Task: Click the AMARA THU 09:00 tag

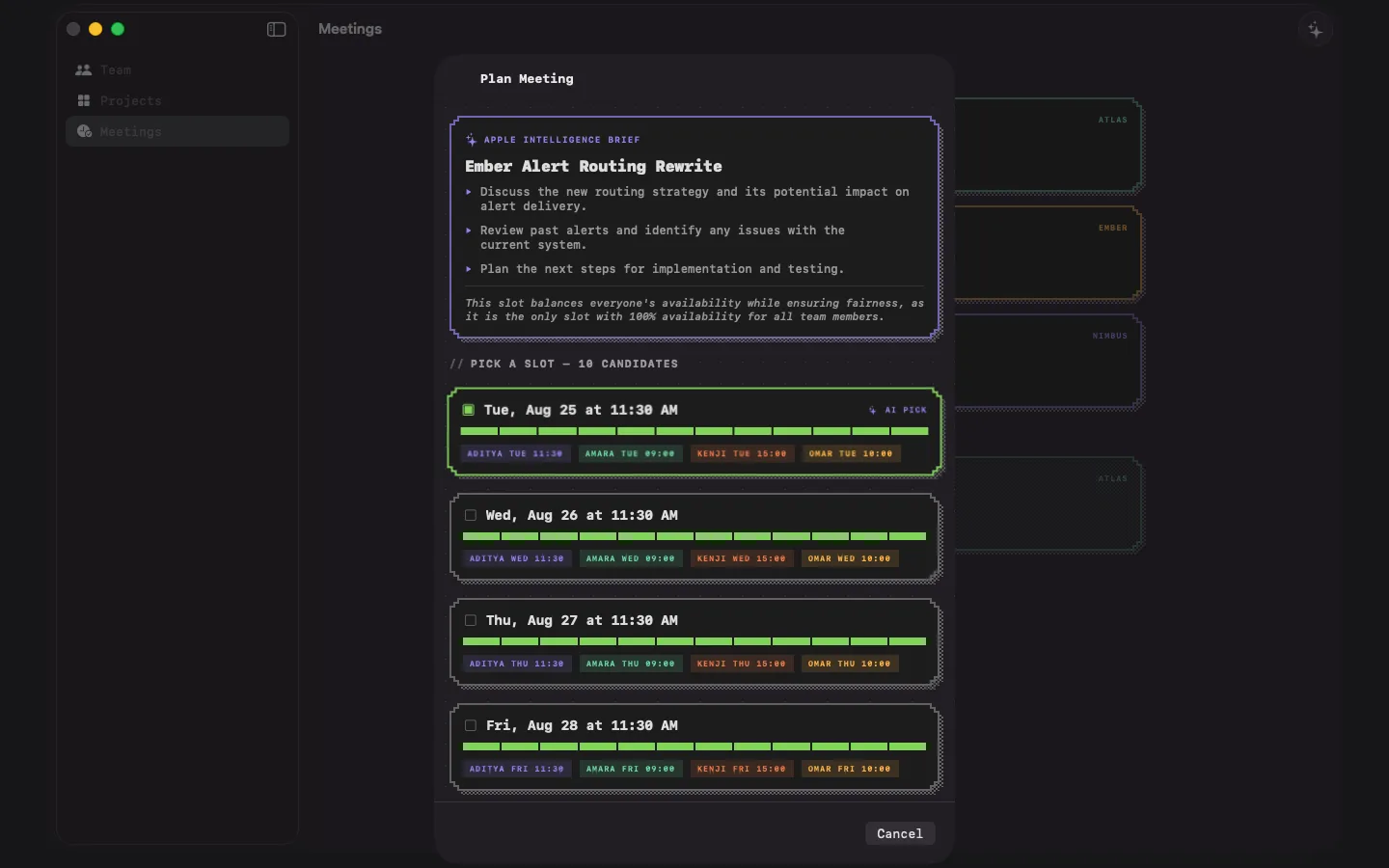Action: (x=631, y=664)
